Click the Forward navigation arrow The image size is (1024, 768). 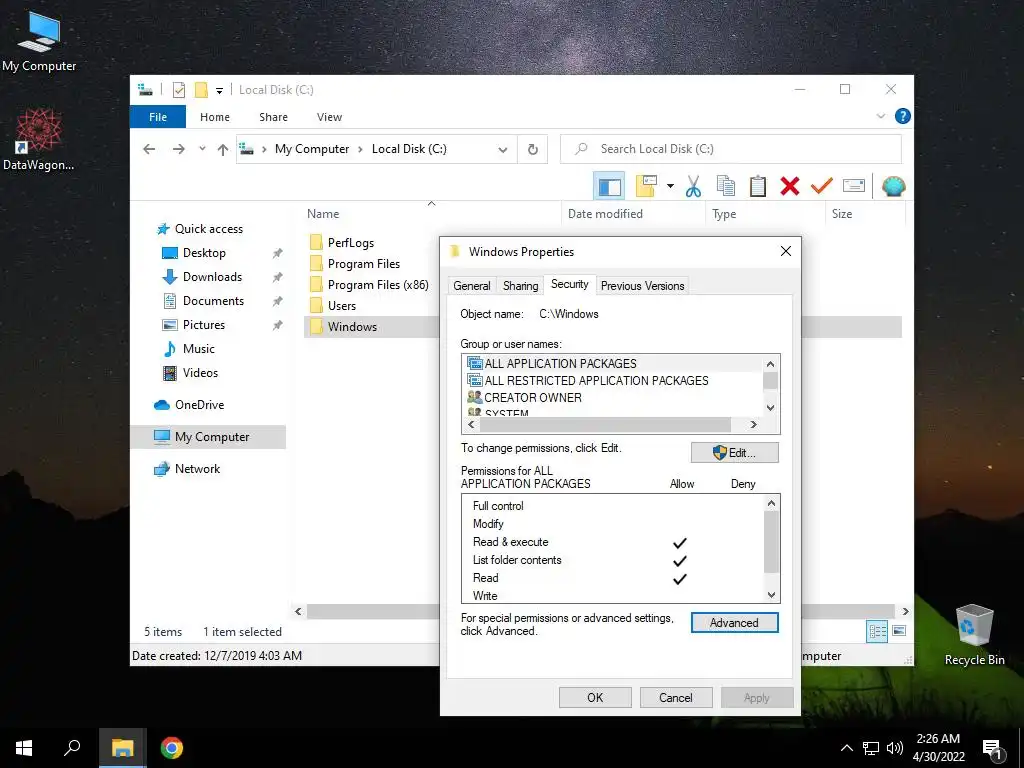point(178,149)
